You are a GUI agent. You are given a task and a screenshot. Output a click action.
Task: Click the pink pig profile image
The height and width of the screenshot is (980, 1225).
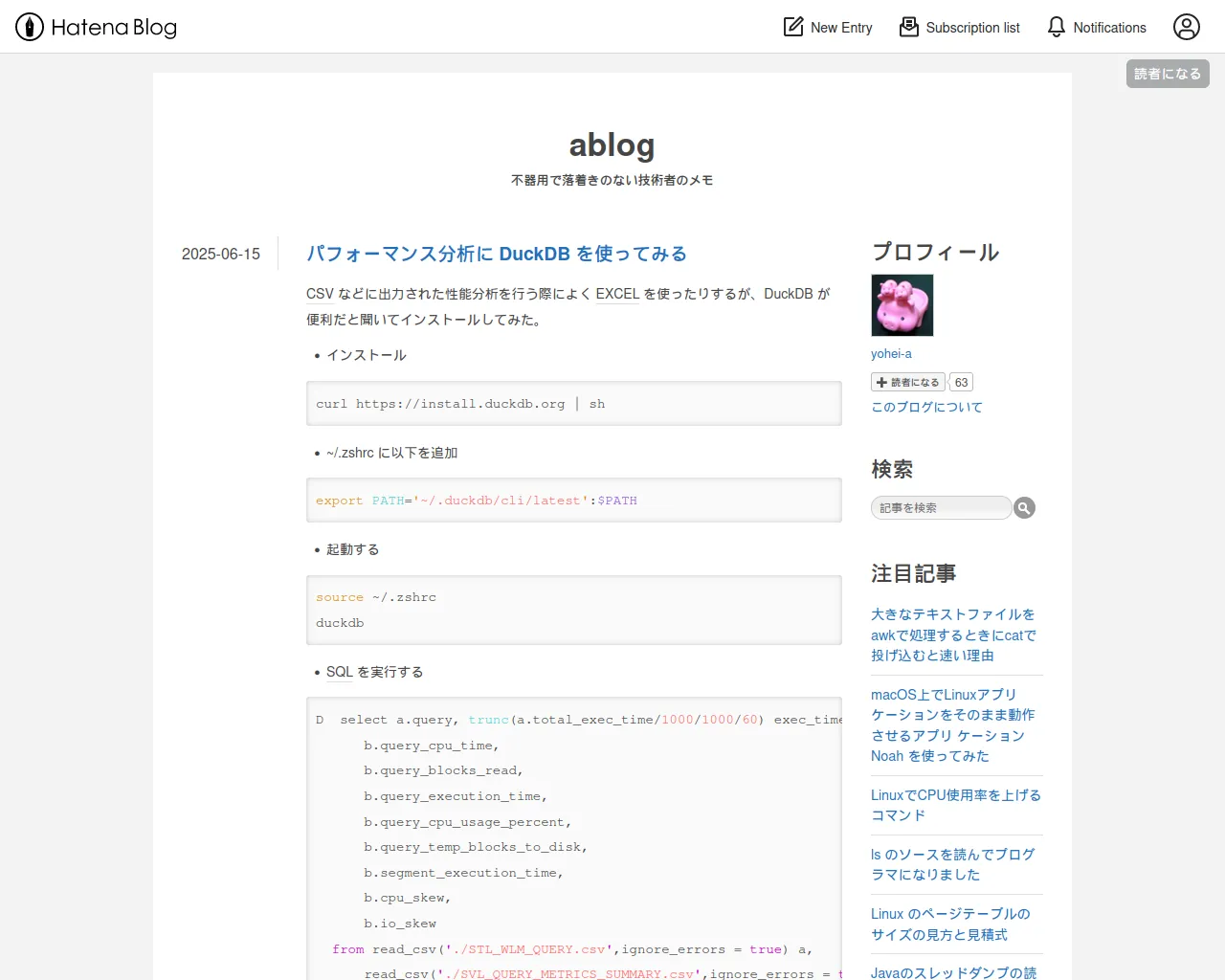tap(902, 305)
